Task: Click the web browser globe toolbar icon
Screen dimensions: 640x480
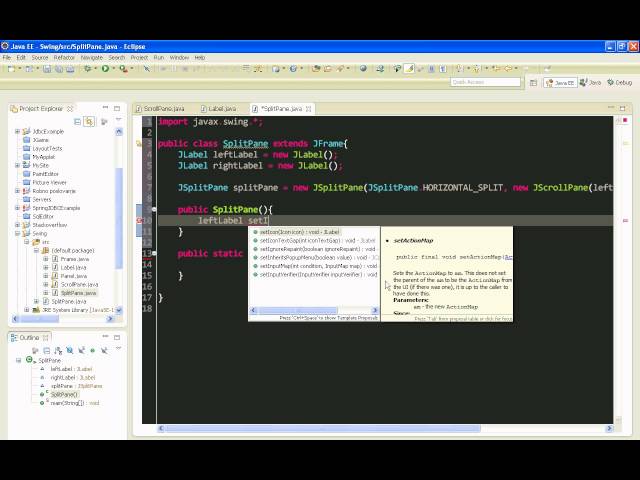Action: click(363, 69)
